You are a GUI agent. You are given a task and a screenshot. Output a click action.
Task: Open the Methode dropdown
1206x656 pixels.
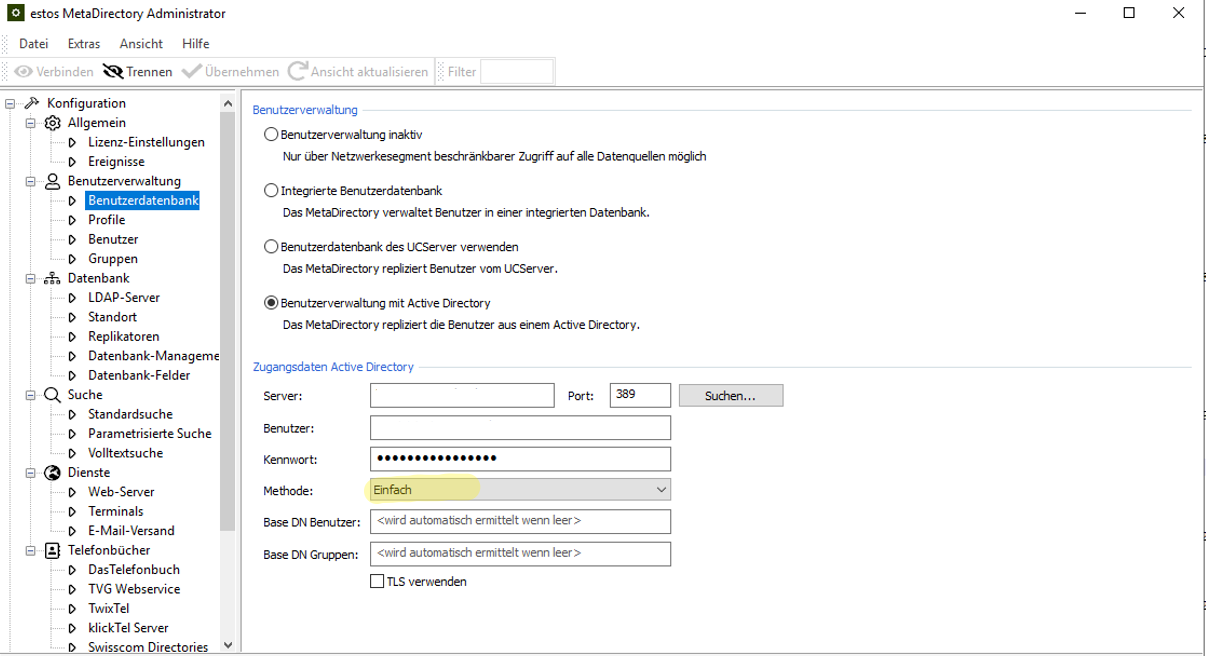pos(520,490)
